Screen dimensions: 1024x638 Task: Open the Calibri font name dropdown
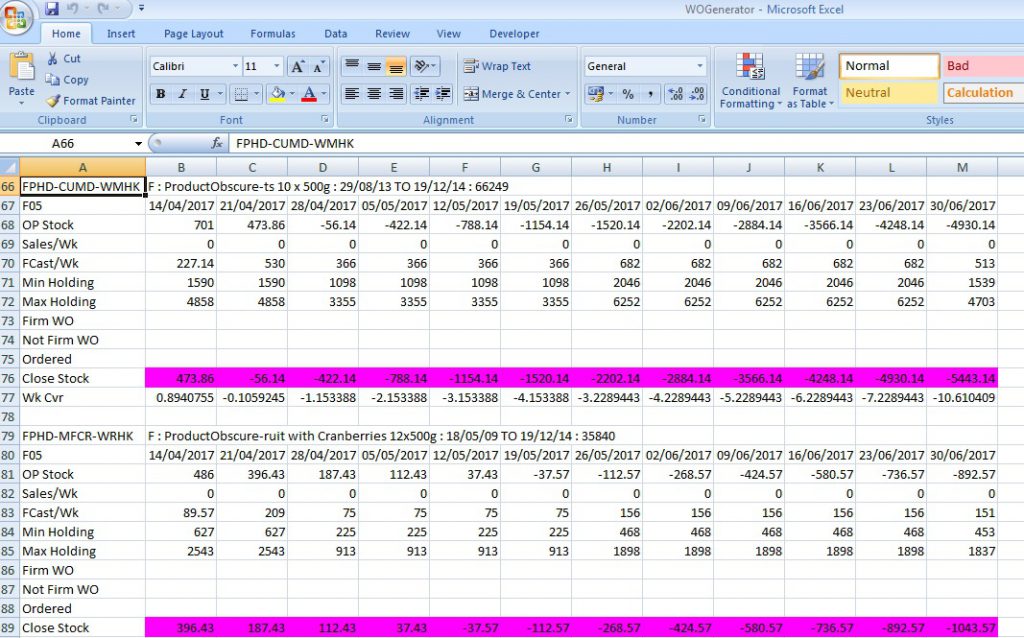[235, 67]
